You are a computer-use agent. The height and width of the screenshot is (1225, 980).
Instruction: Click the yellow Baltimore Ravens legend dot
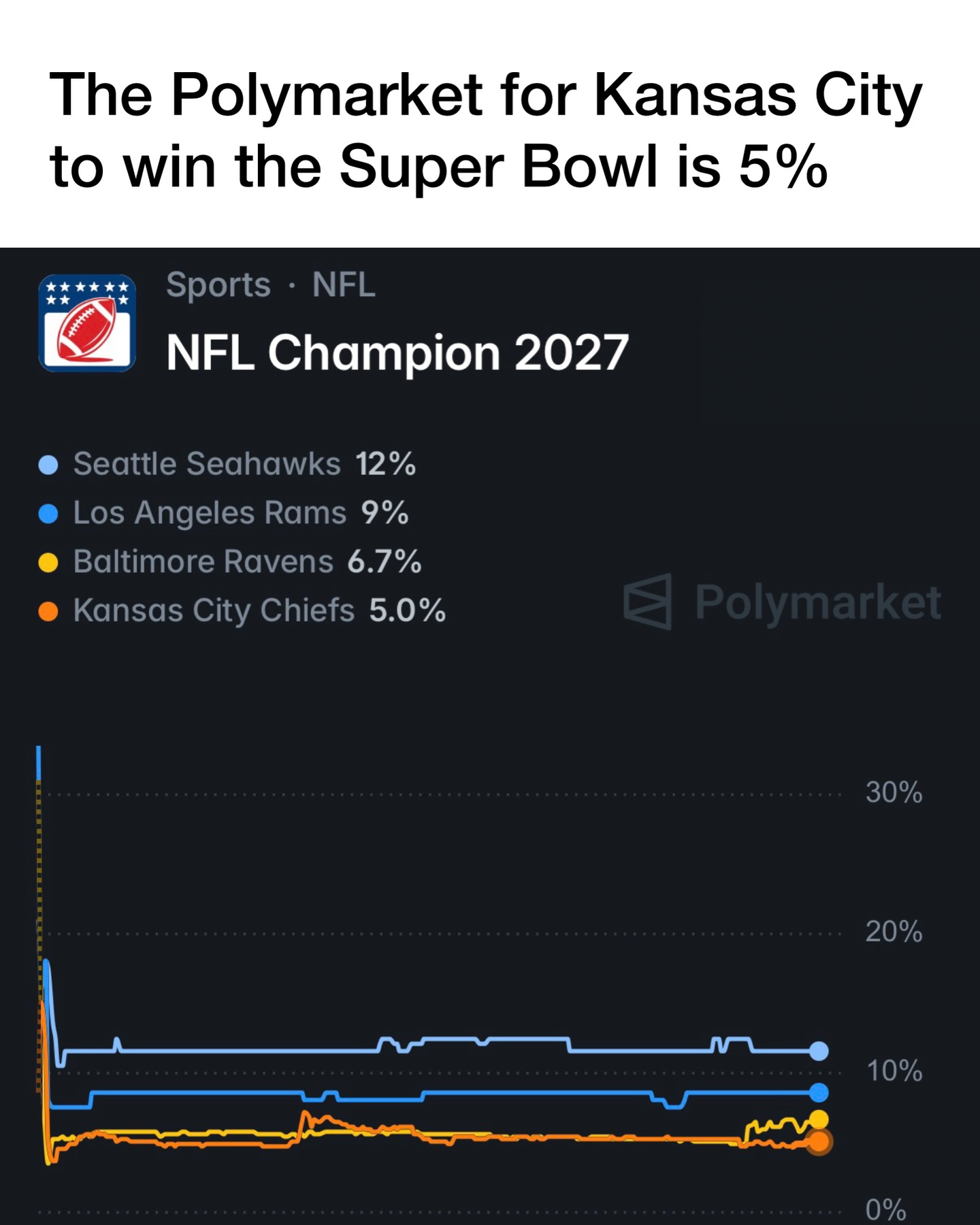click(x=48, y=563)
